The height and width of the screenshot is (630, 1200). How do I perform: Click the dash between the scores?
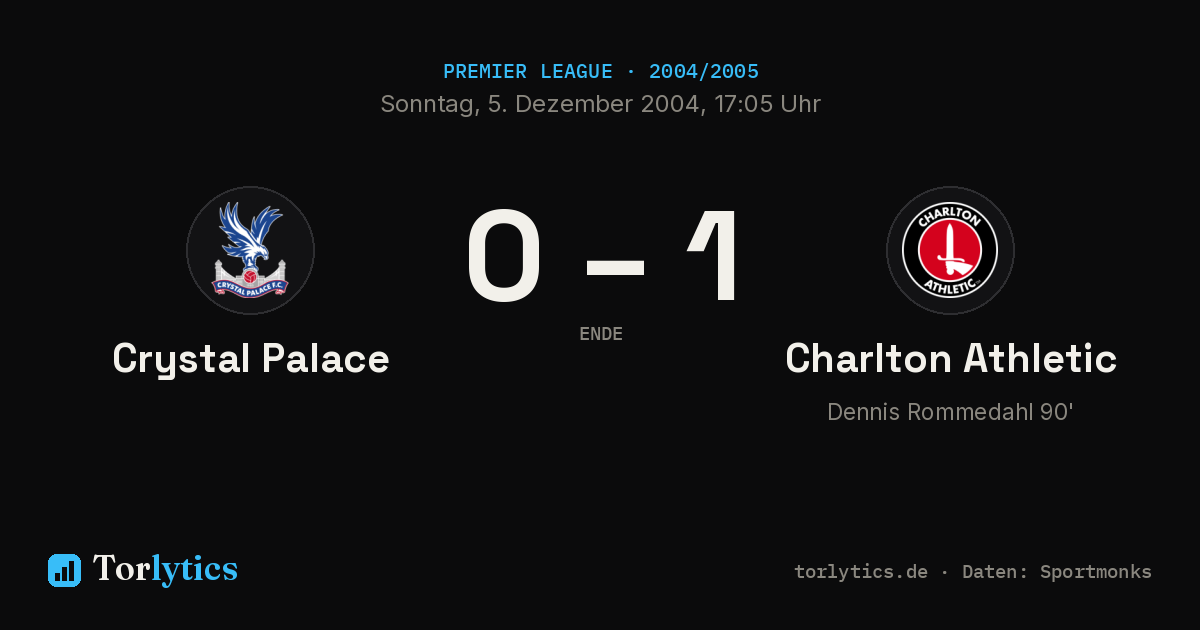point(615,265)
